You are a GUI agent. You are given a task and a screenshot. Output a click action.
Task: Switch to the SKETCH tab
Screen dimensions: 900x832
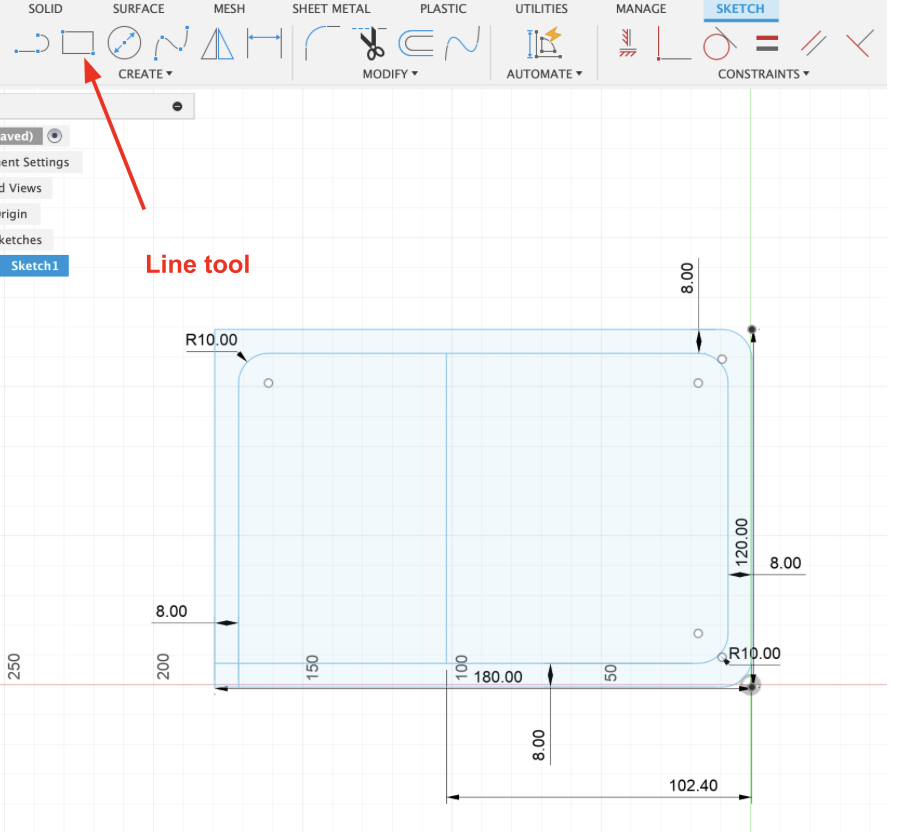point(740,9)
